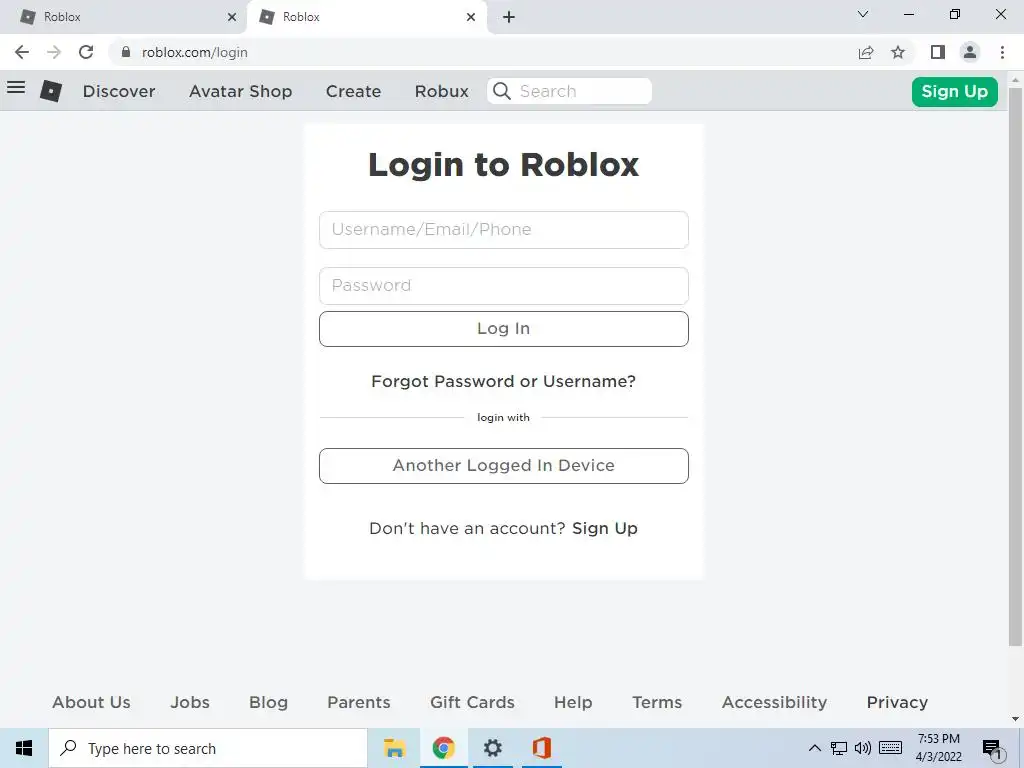
Task: Close the first Roblox tab
Action: (232, 17)
